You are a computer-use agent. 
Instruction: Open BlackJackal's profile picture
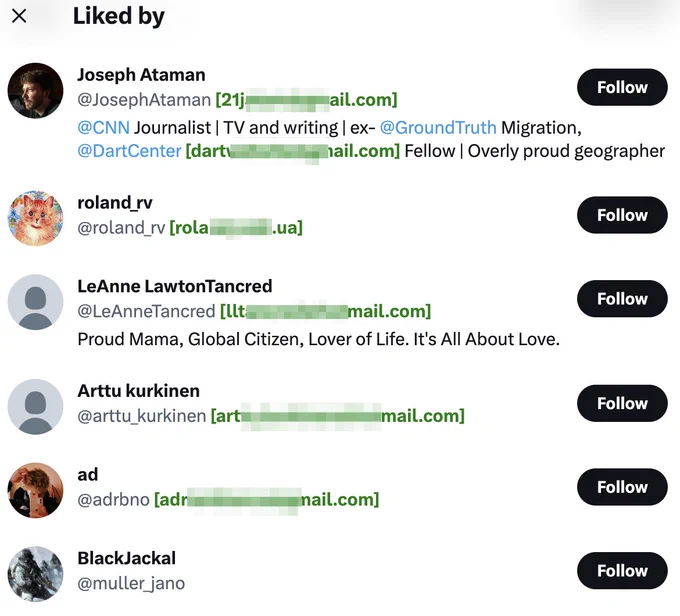(x=36, y=574)
